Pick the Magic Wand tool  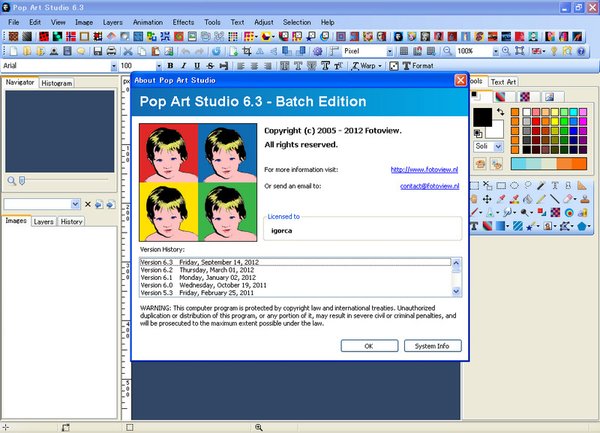coord(541,186)
